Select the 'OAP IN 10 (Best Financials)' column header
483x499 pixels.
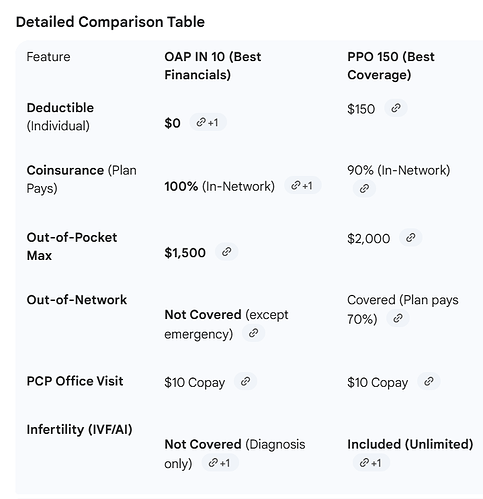(213, 66)
